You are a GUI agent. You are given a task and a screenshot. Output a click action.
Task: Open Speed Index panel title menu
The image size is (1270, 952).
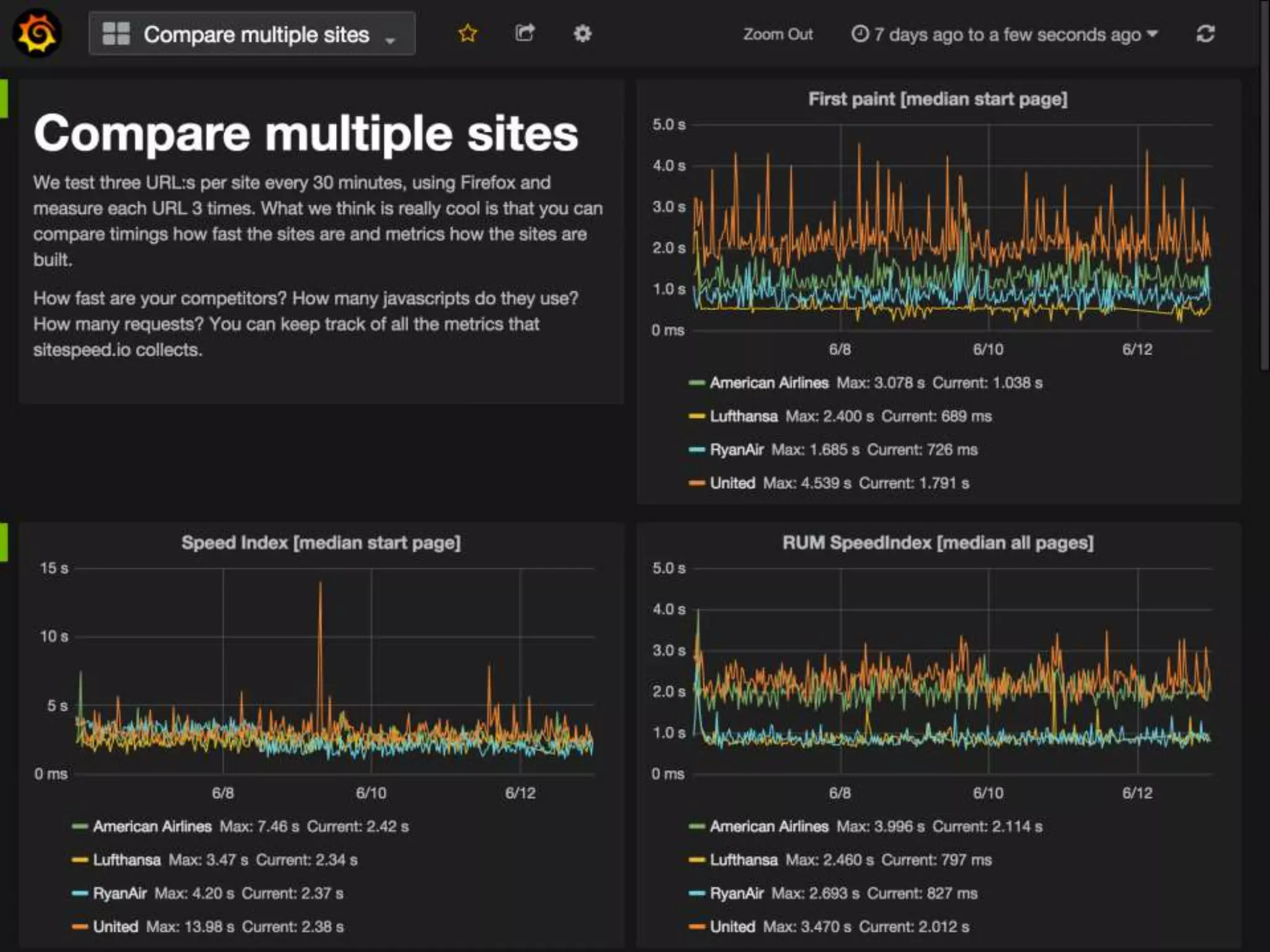(321, 543)
